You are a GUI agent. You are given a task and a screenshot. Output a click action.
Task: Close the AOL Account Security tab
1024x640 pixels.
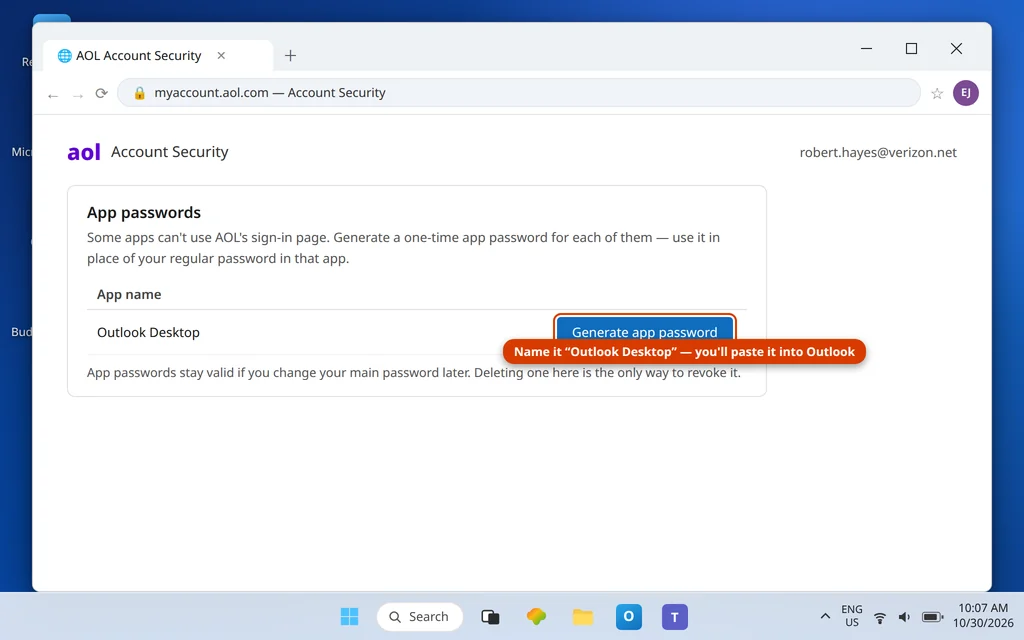[x=221, y=56]
